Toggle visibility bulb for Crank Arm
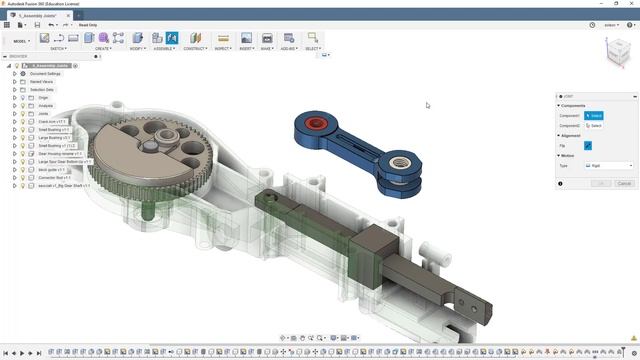Screen dimensions: 640x360 [x=23, y=122]
